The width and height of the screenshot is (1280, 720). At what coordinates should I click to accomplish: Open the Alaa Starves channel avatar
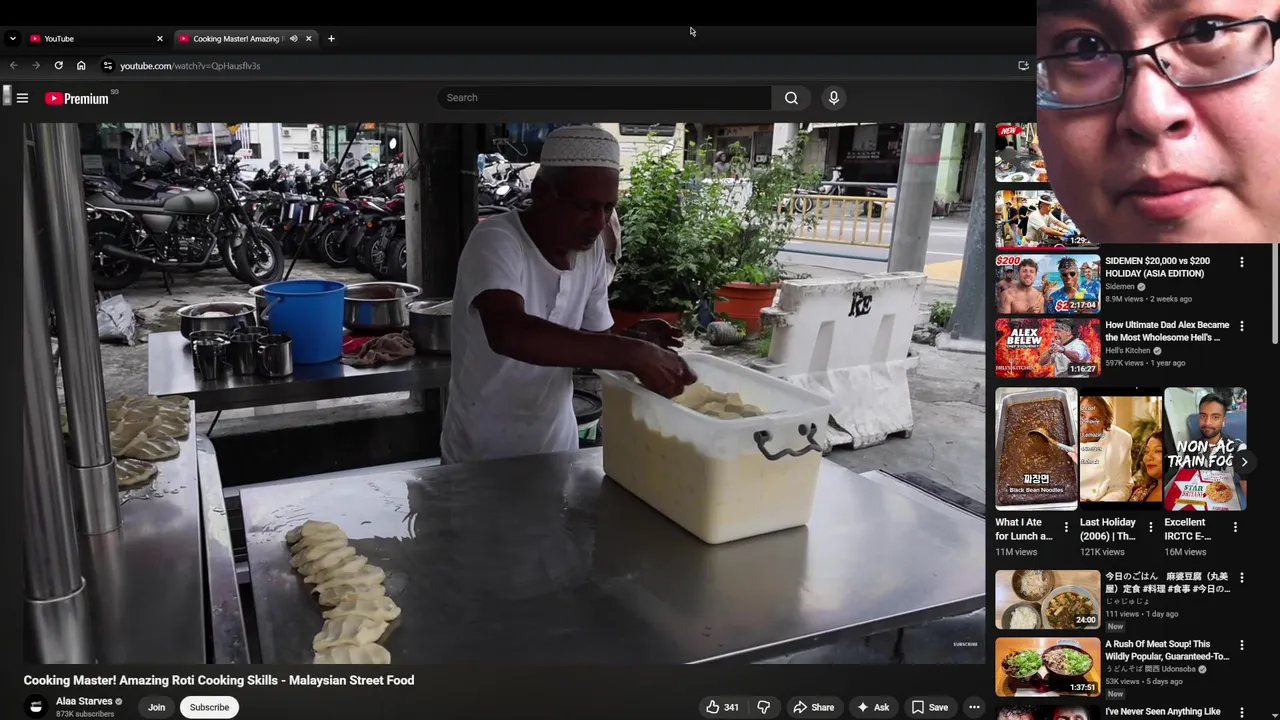point(36,707)
